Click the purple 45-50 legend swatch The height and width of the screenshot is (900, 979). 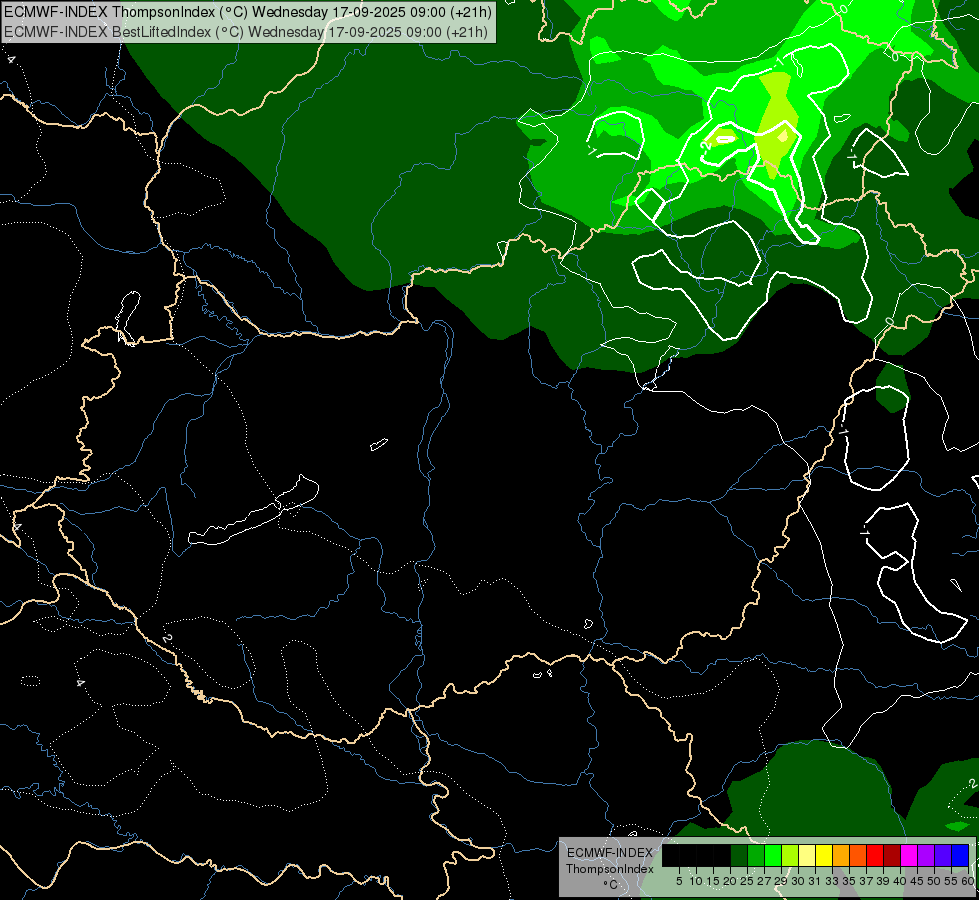pyautogui.click(x=926, y=855)
